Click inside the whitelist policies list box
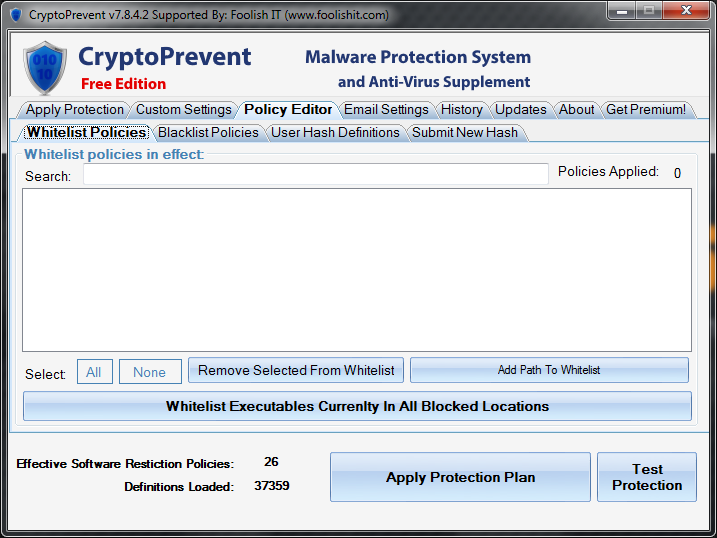 pos(357,270)
